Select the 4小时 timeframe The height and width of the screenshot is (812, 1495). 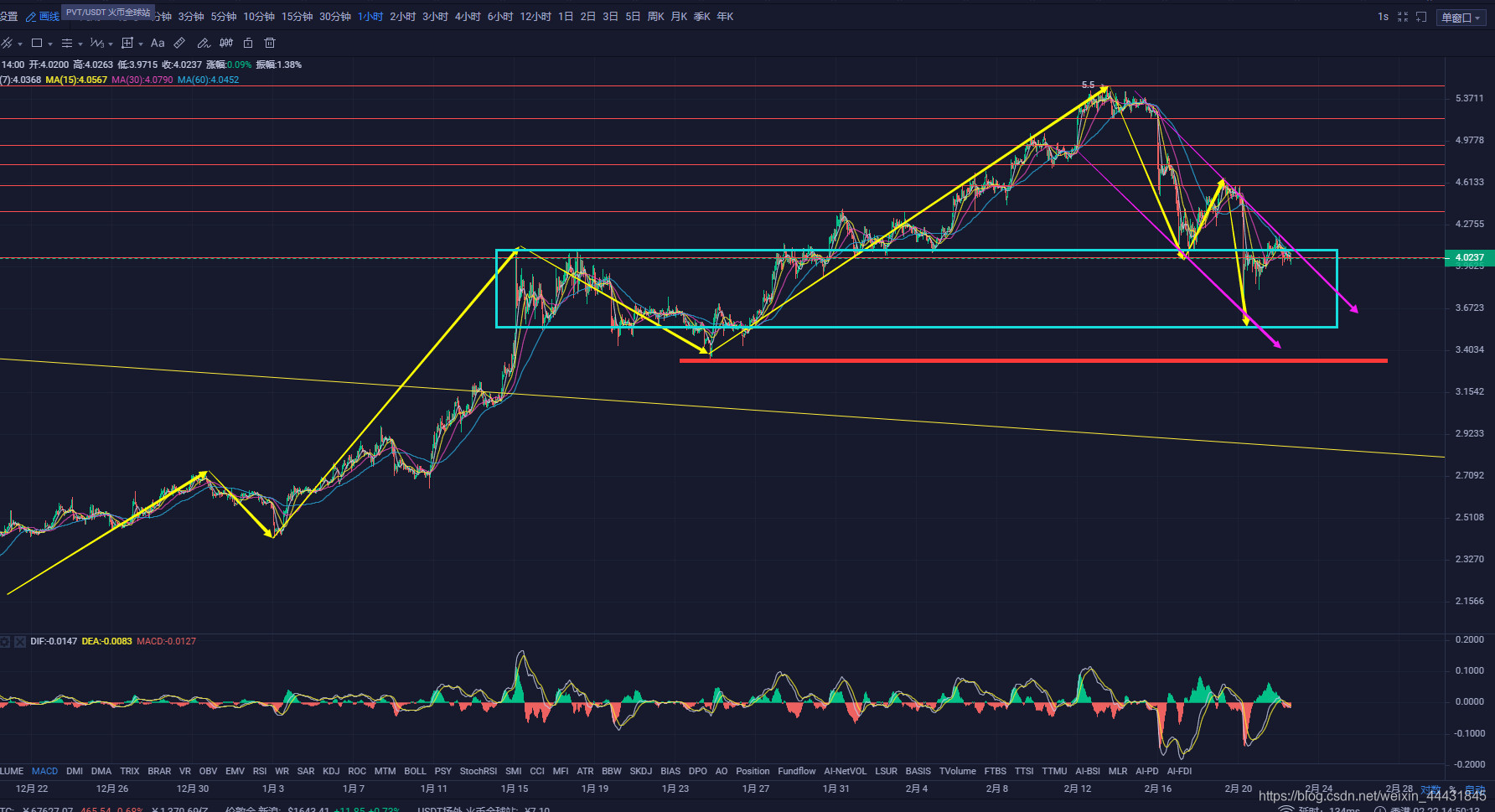(468, 17)
